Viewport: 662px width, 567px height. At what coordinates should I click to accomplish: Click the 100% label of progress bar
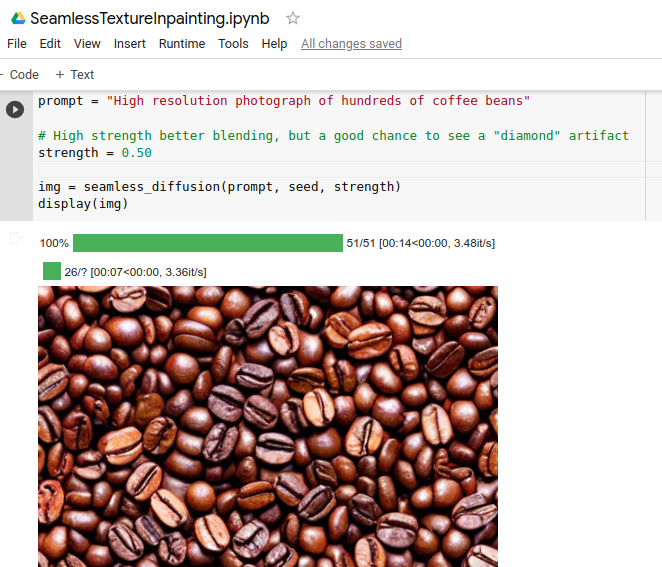point(54,243)
